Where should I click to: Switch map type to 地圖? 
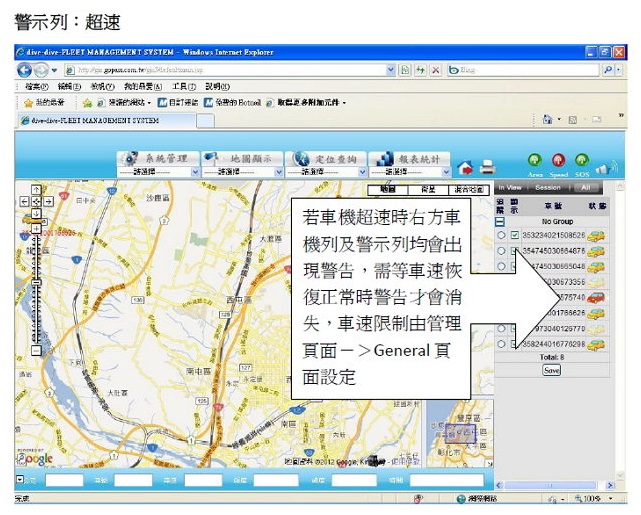click(388, 189)
